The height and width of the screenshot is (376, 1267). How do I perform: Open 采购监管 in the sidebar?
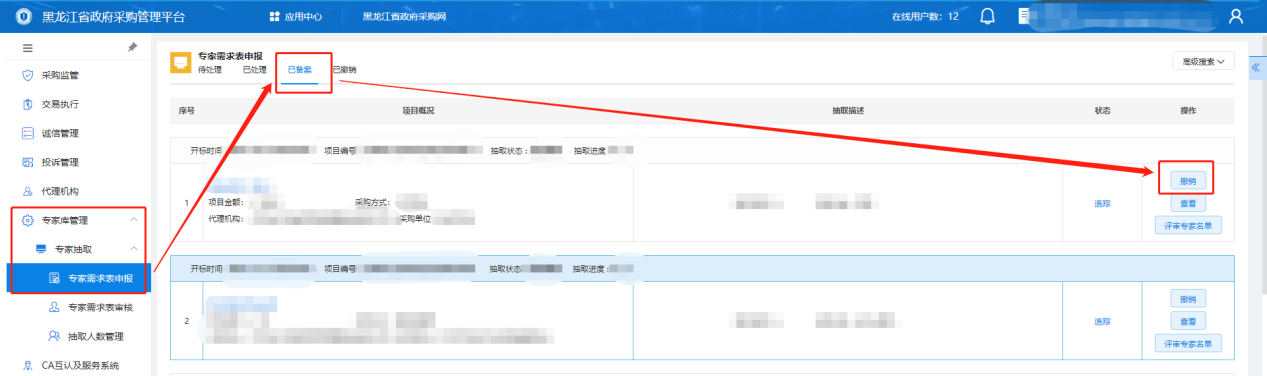click(60, 75)
